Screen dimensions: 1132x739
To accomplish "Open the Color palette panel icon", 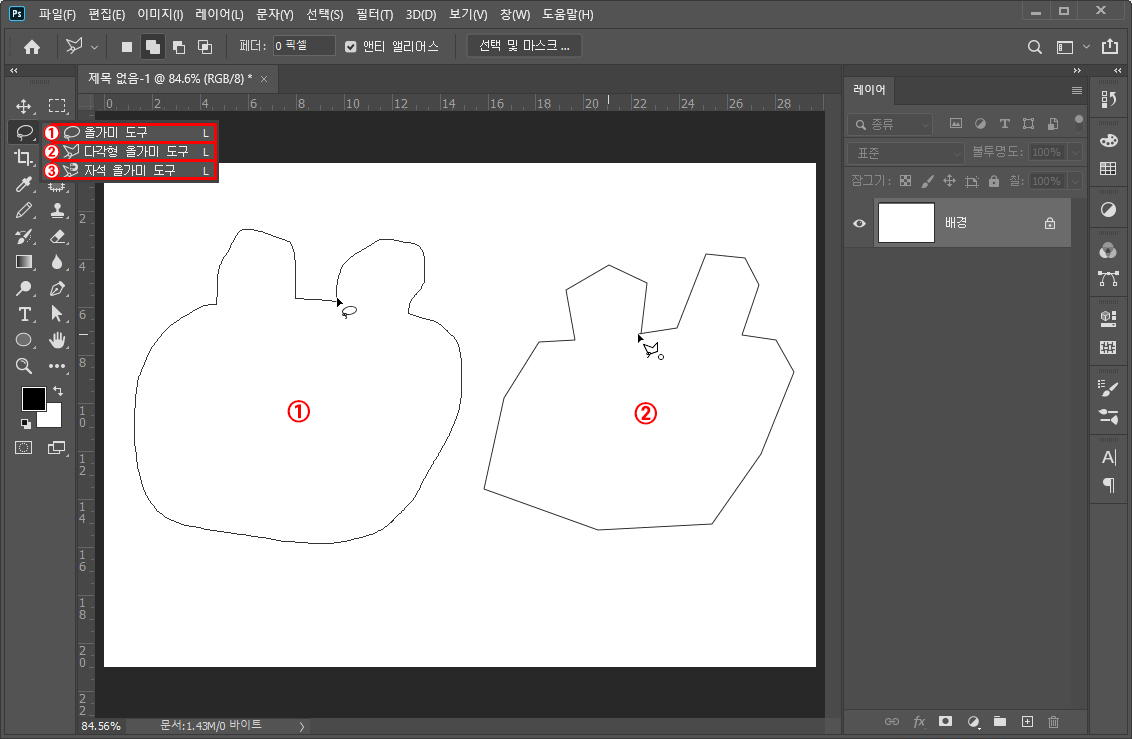I will click(x=1108, y=141).
